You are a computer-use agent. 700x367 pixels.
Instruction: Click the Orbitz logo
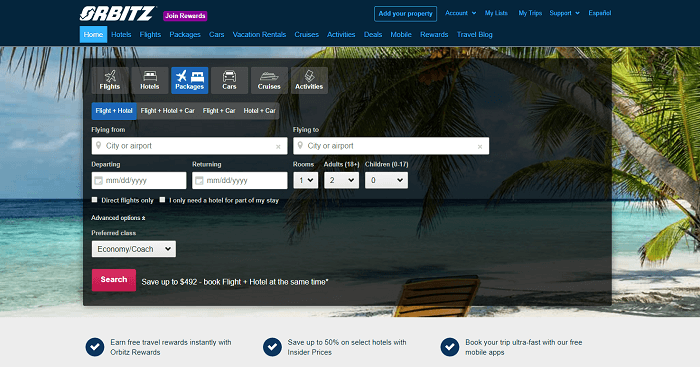118,13
